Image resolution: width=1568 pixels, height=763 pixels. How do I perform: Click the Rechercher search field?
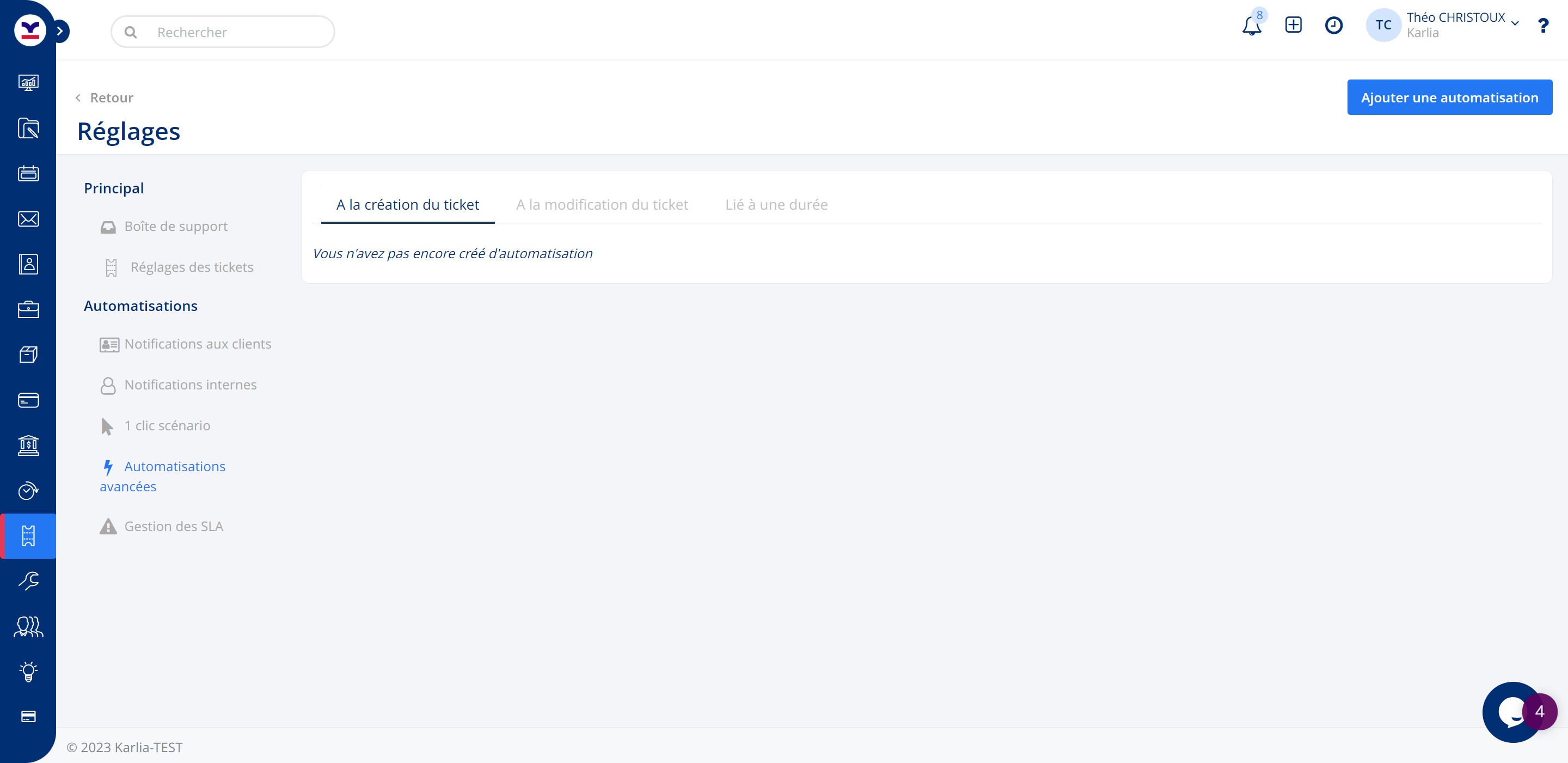223,32
